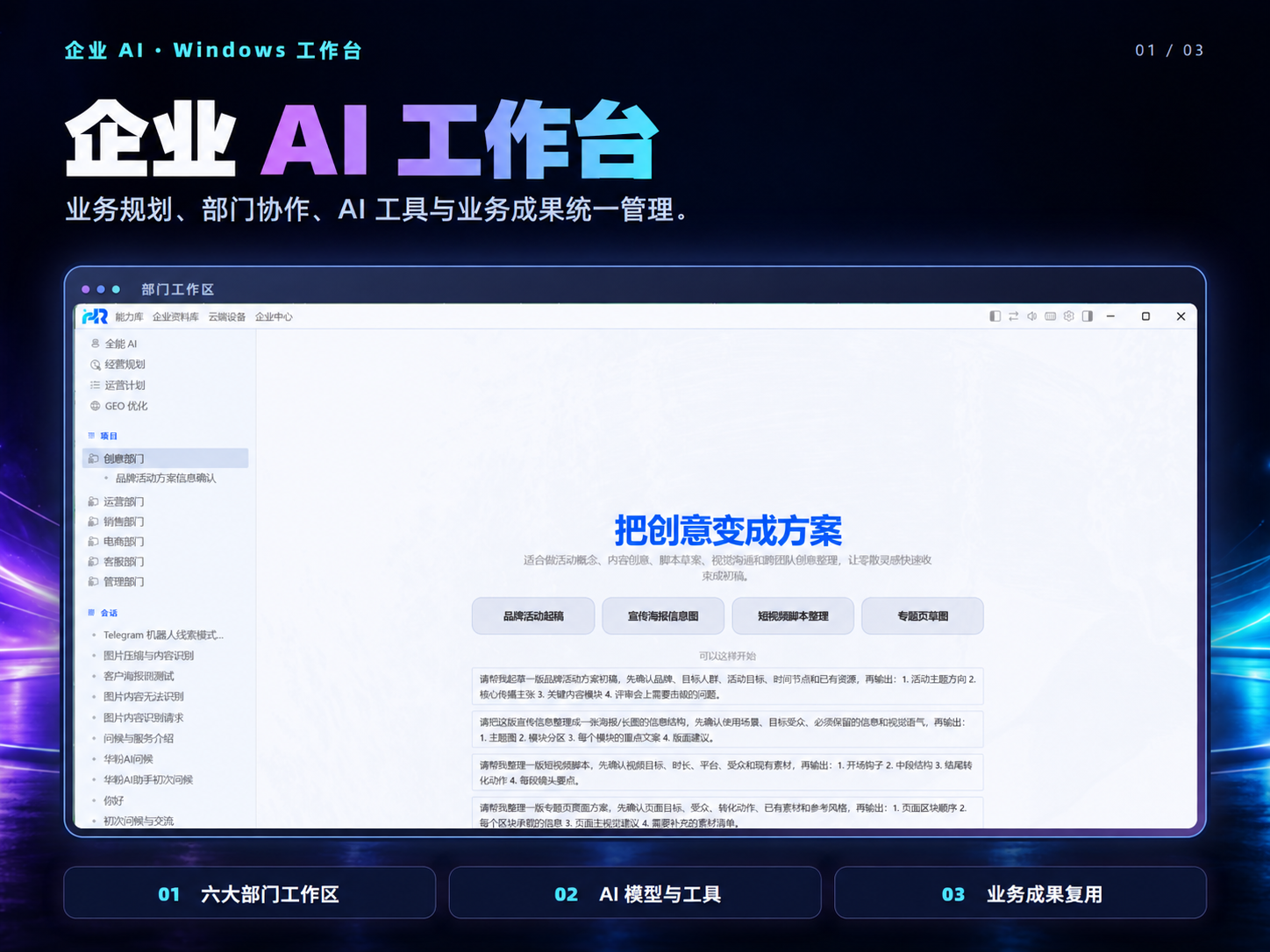The height and width of the screenshot is (952, 1270).
Task: Open the keyboard icon in the title bar
Action: click(x=1050, y=316)
